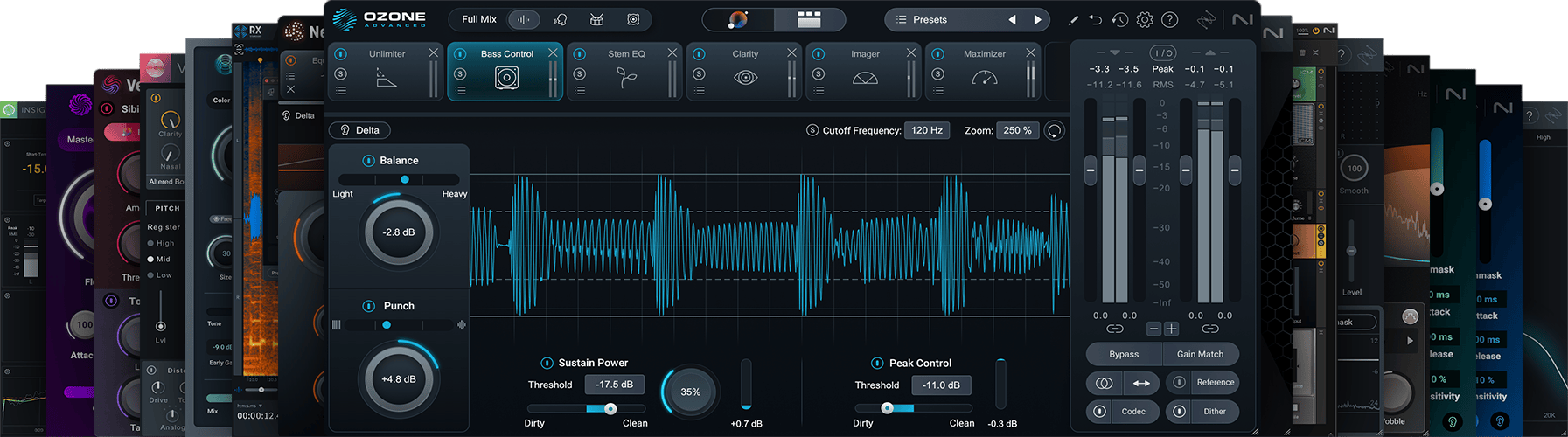Screen dimensions: 1568x437
Task: Swap channels with the double-arrow icon
Action: coord(1141,383)
